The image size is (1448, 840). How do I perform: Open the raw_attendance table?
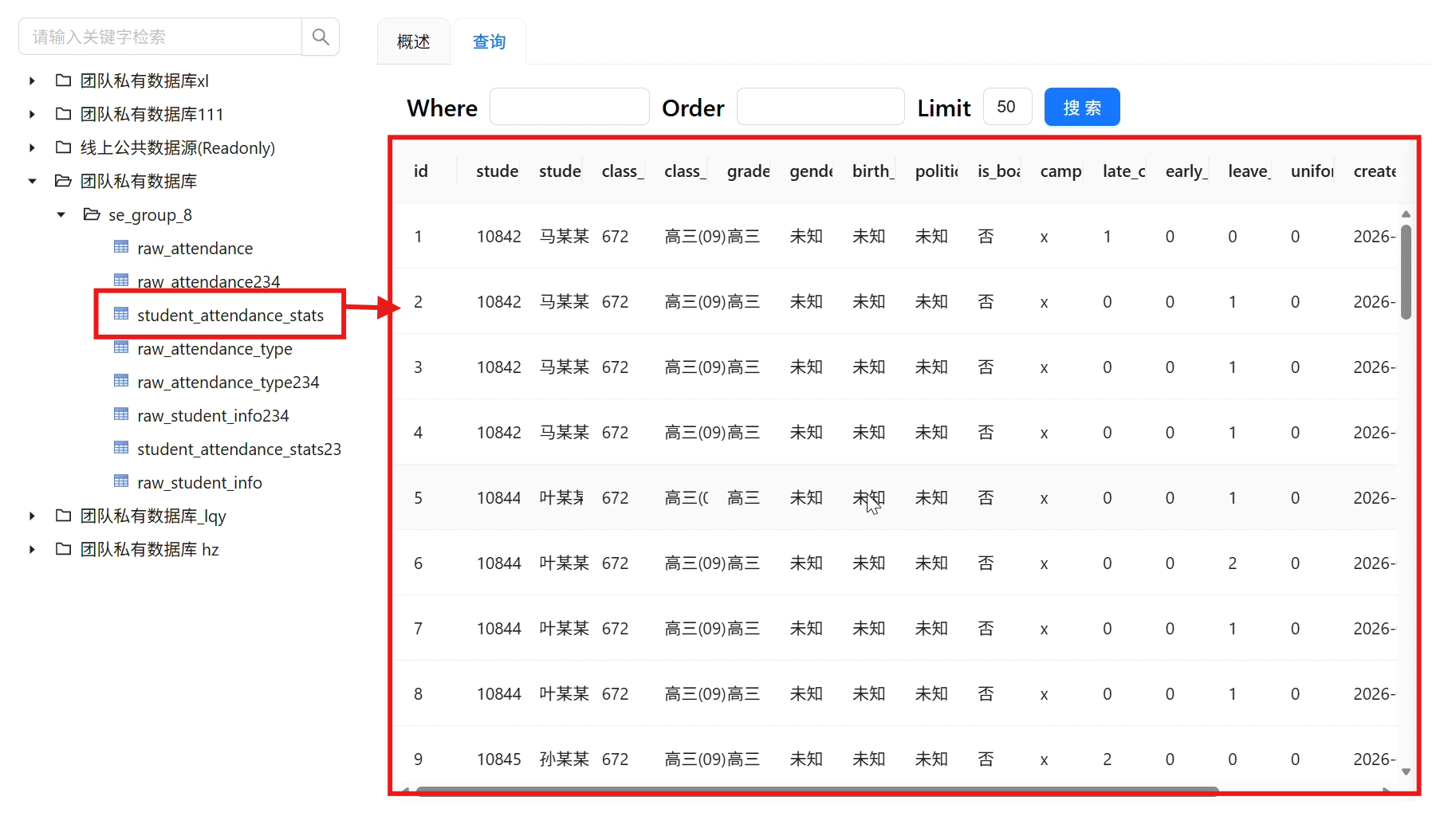pyautogui.click(x=195, y=248)
